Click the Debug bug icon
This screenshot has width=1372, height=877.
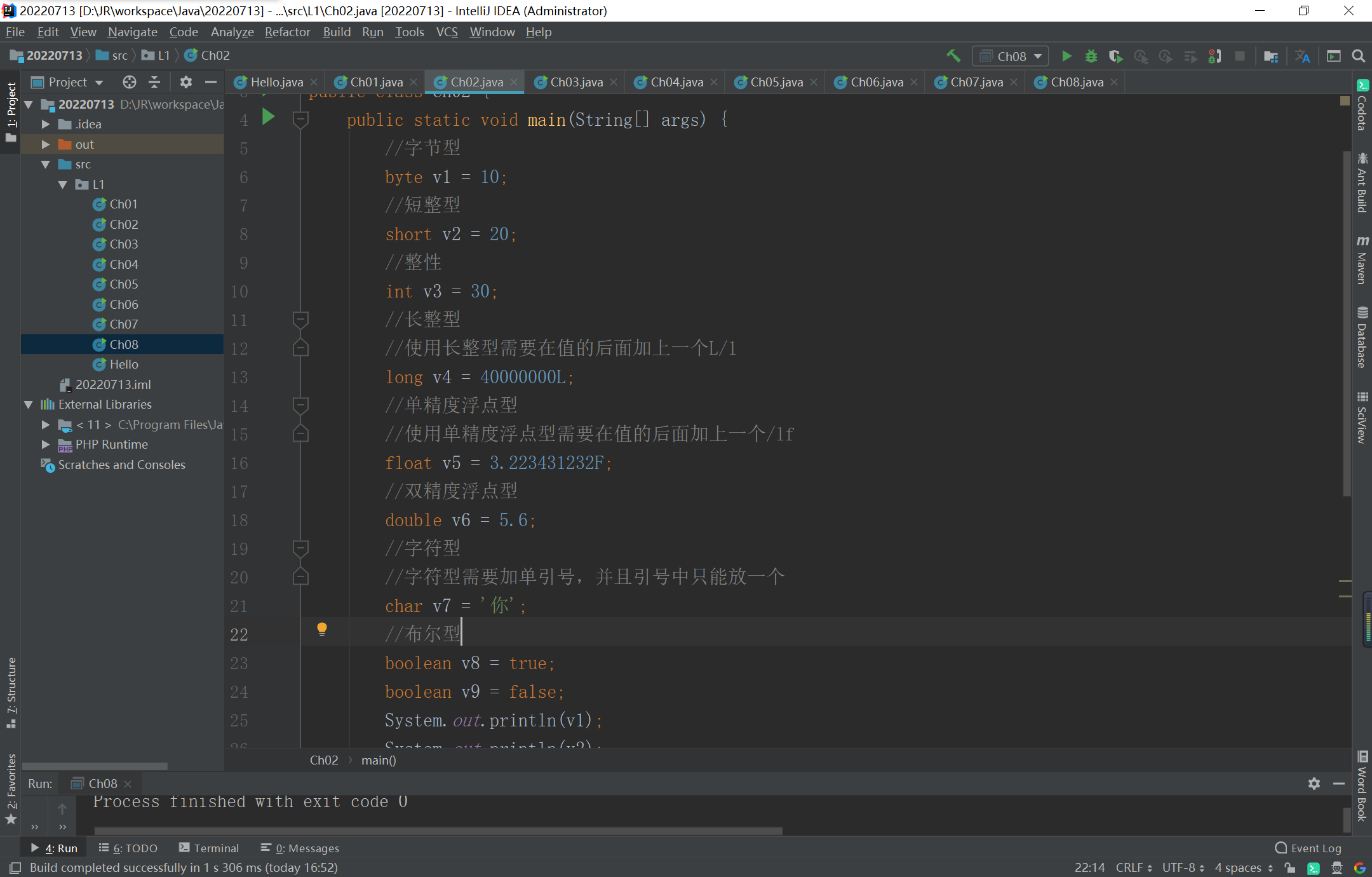point(1091,56)
